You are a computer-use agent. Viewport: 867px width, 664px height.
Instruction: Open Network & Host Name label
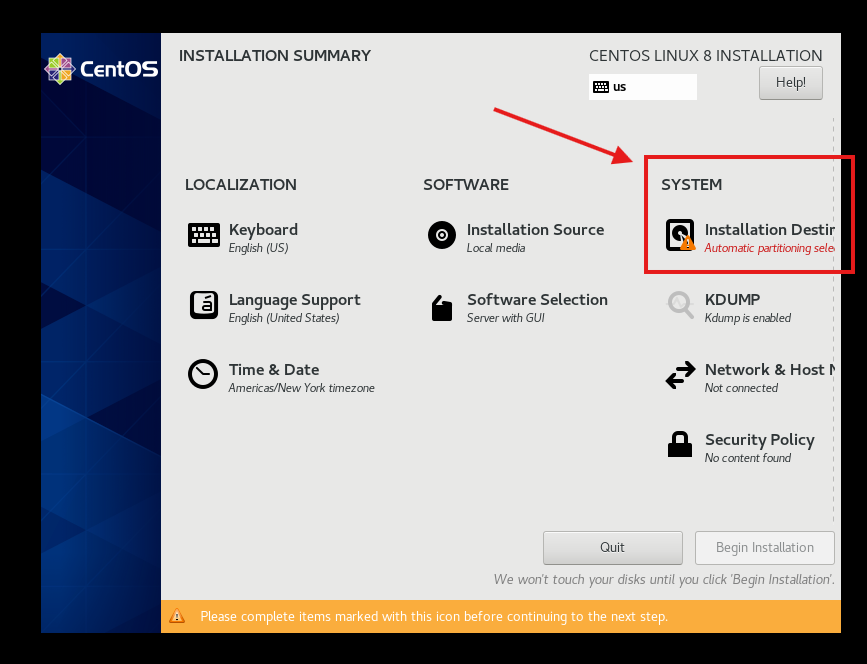pos(770,369)
